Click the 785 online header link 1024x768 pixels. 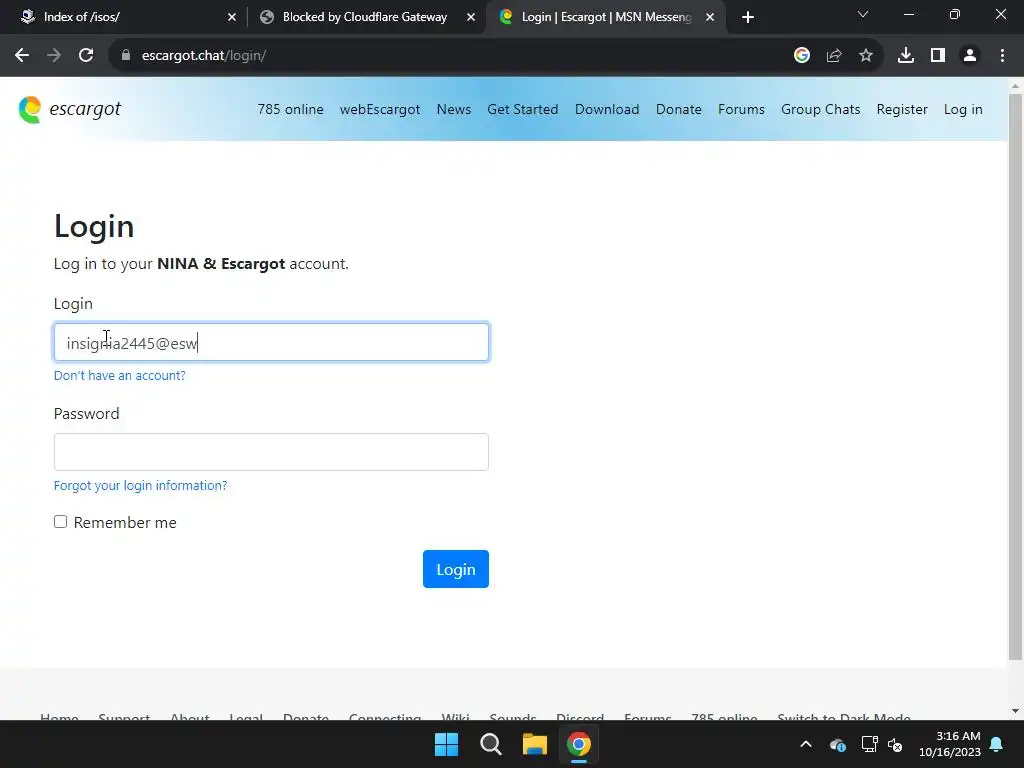pos(291,109)
